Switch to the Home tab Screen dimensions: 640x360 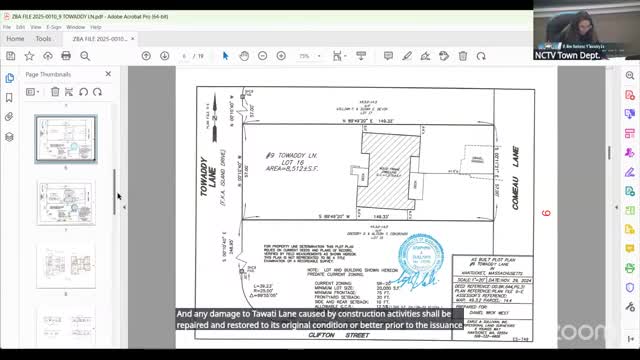pyautogui.click(x=15, y=39)
